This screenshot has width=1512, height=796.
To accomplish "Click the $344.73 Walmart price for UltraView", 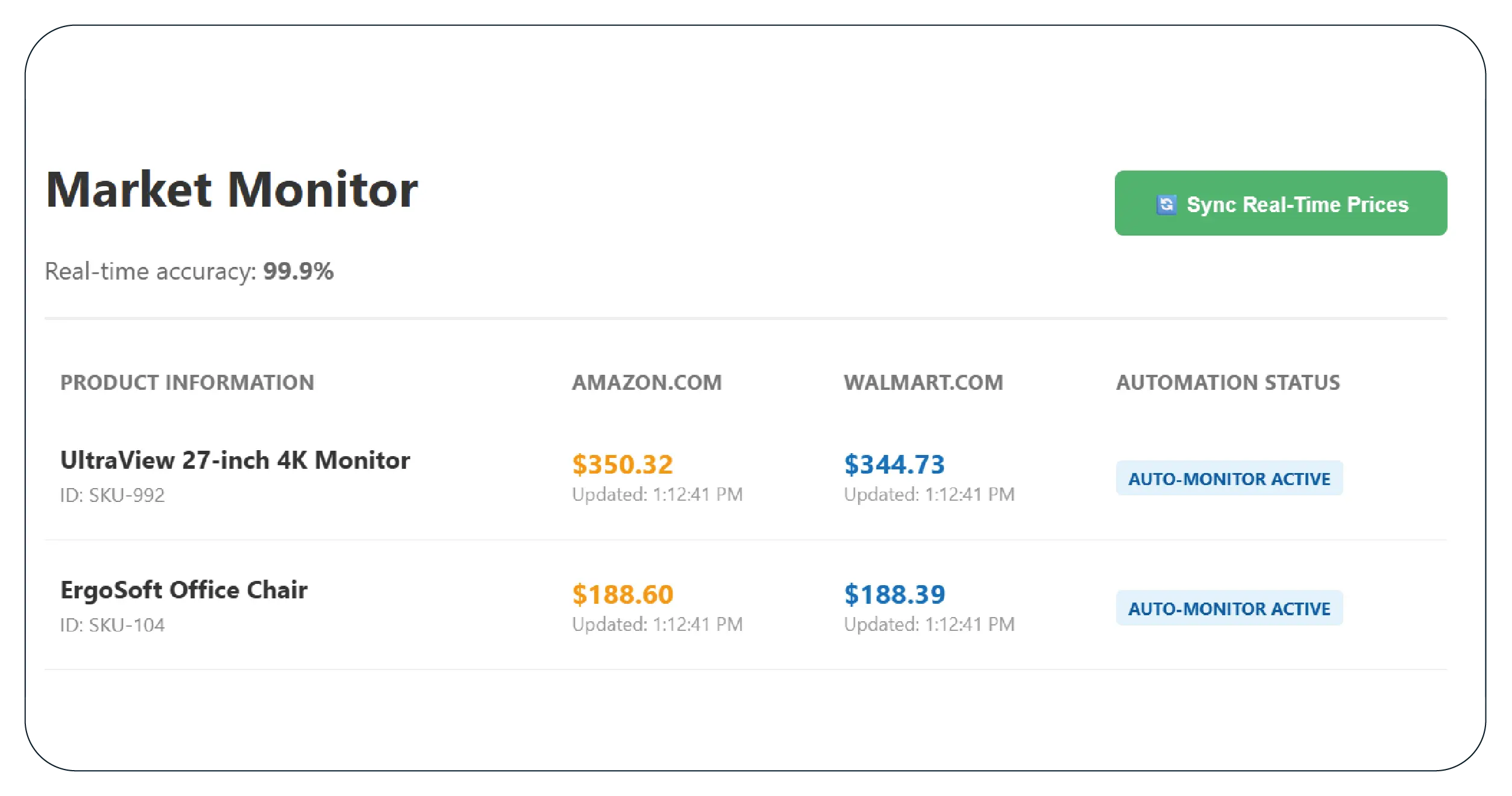I will 894,464.
